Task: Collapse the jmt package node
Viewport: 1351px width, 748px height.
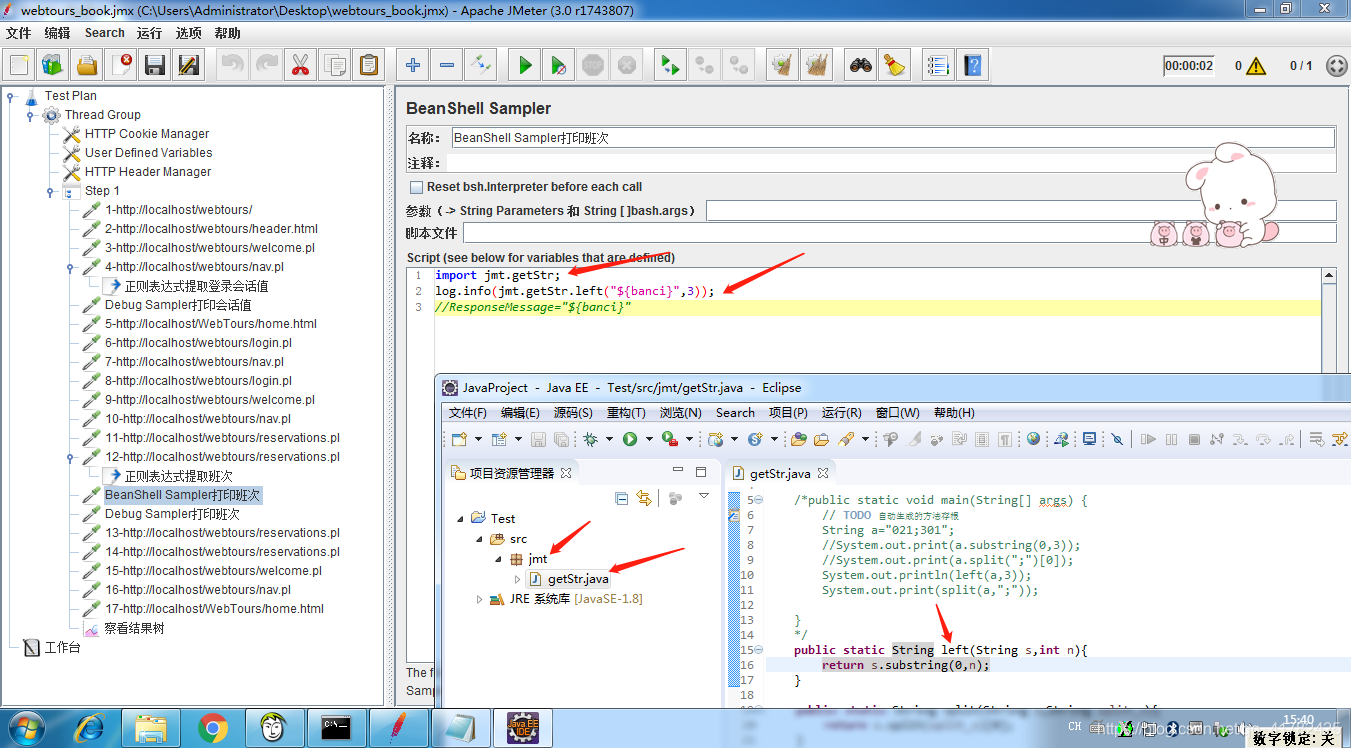Action: [x=498, y=559]
